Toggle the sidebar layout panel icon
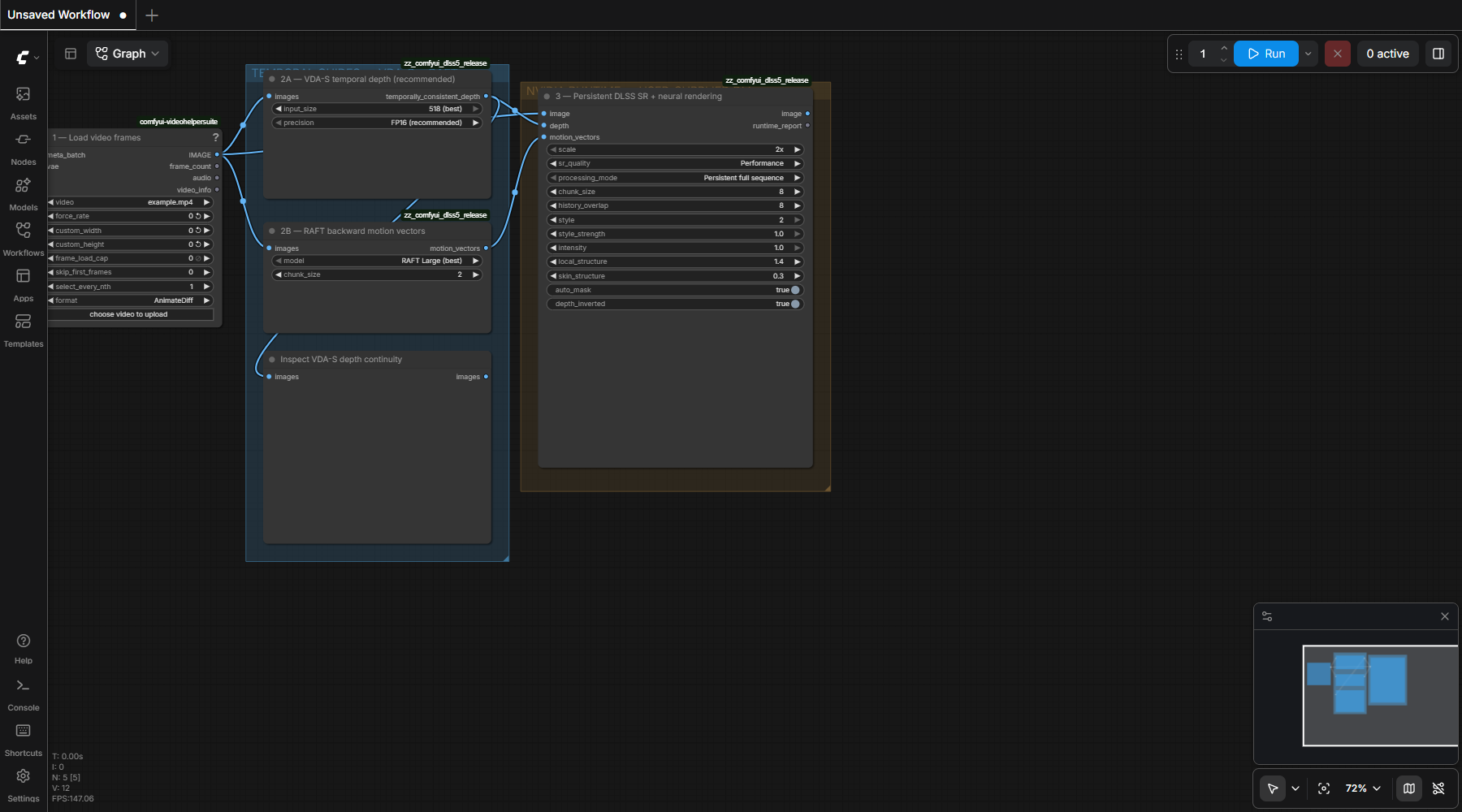 click(71, 54)
